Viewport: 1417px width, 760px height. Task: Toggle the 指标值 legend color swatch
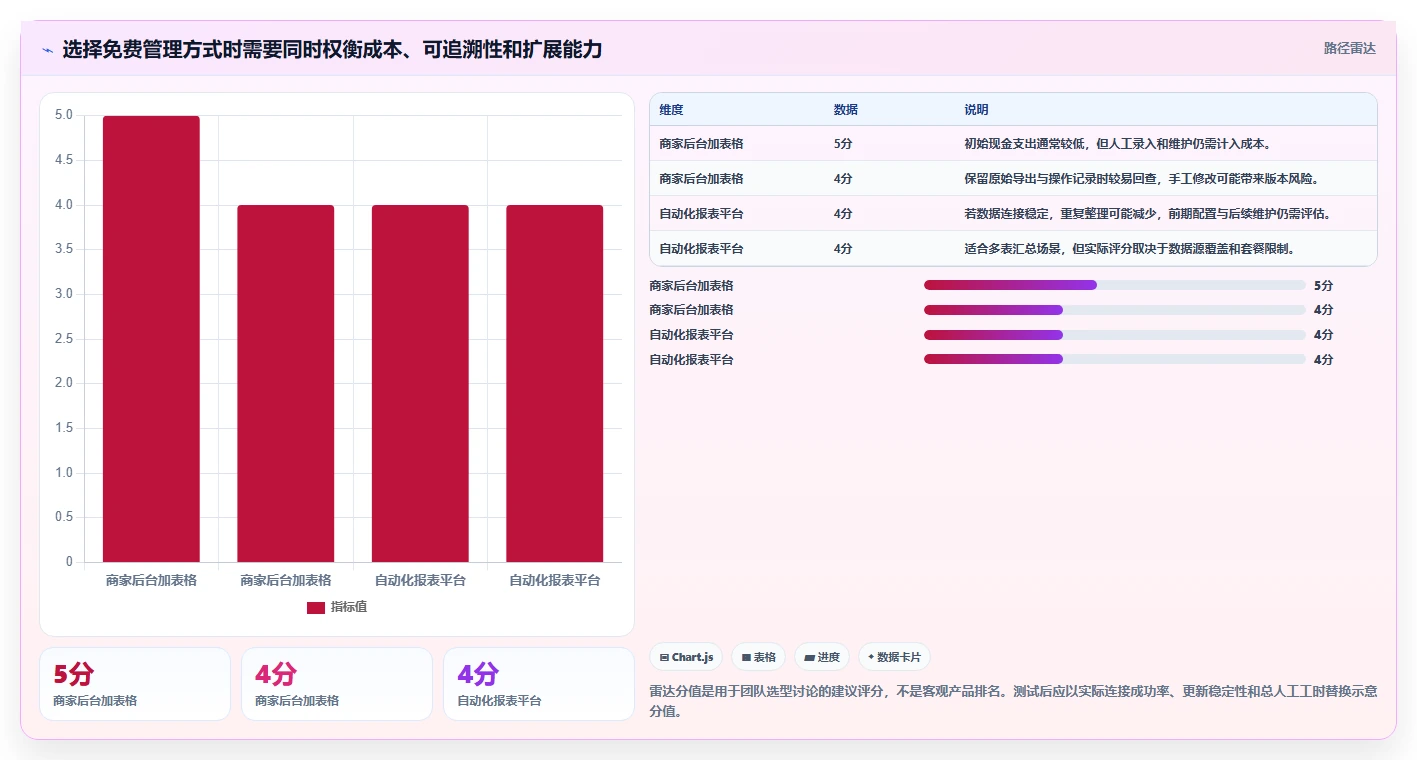tap(316, 607)
